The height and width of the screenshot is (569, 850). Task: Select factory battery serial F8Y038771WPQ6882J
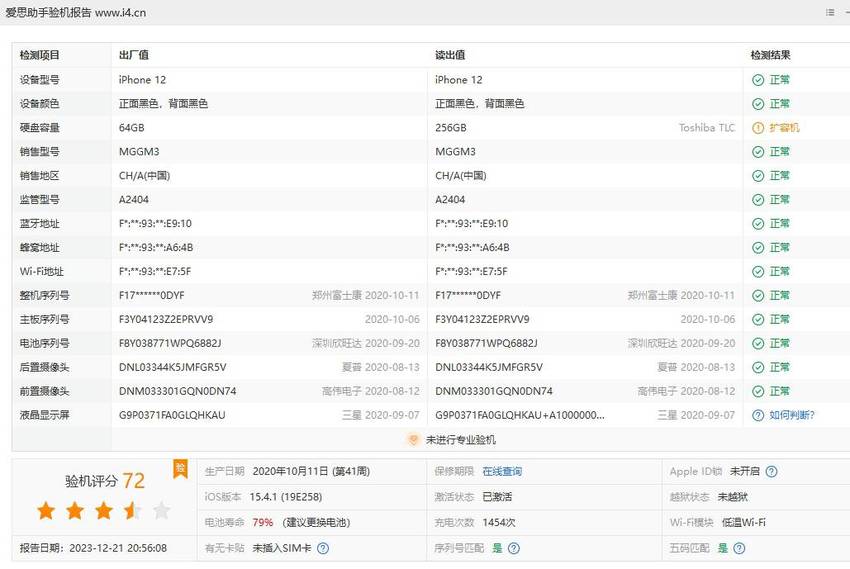point(170,344)
